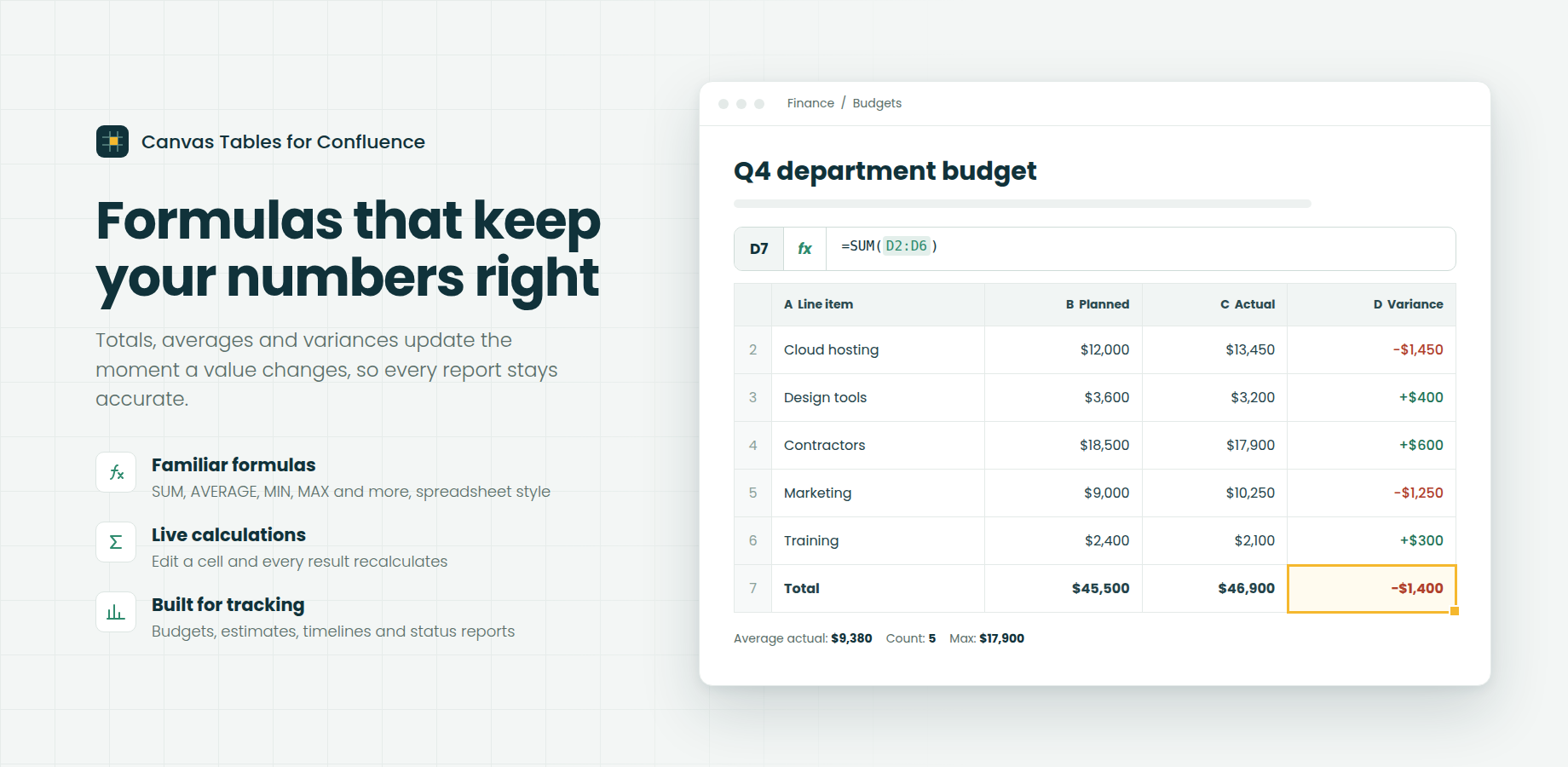Click the fill handle on selected cell D7

[x=1455, y=611]
